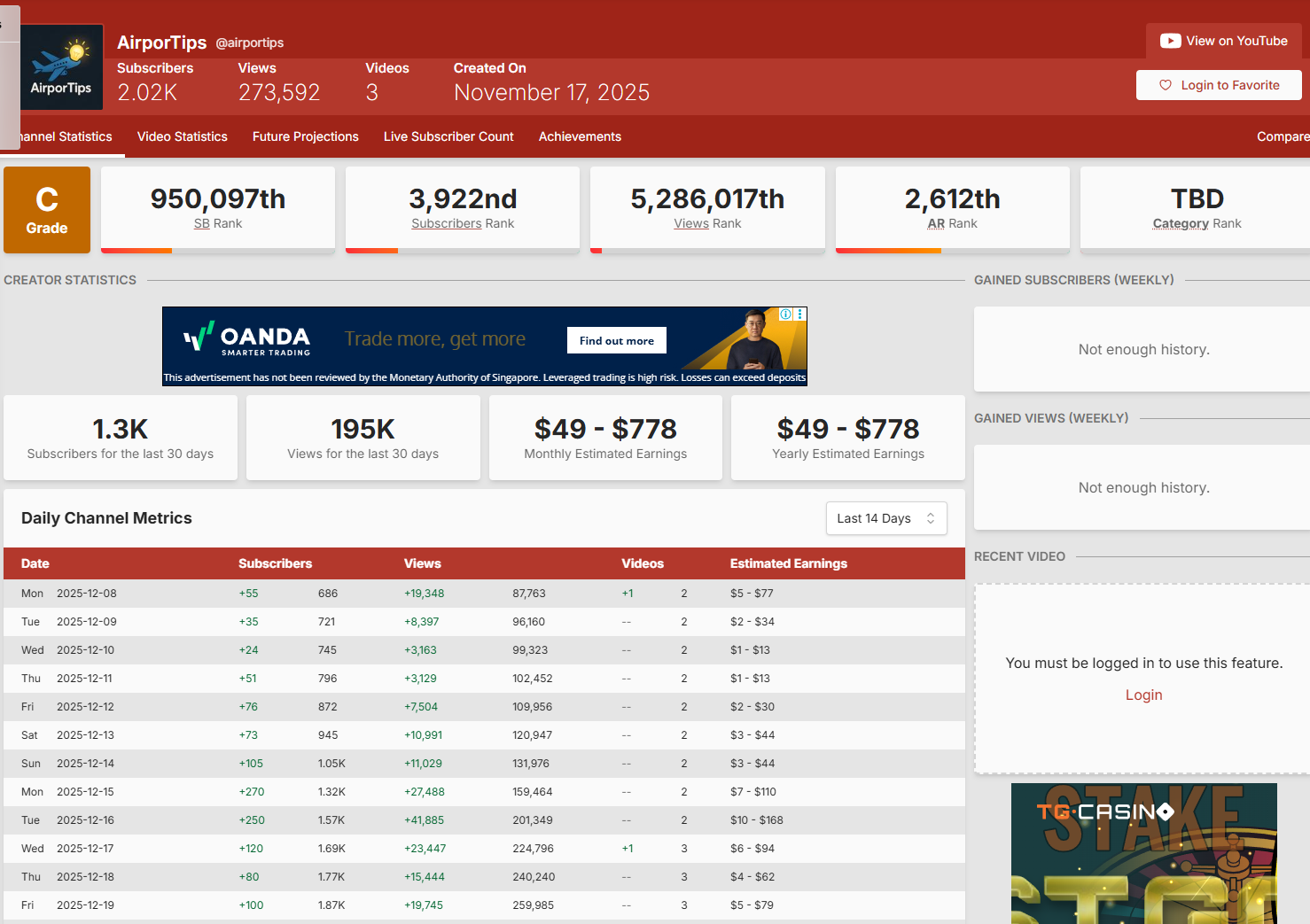Switch to Video Statistics tab
The image size is (1310, 924).
pos(183,136)
